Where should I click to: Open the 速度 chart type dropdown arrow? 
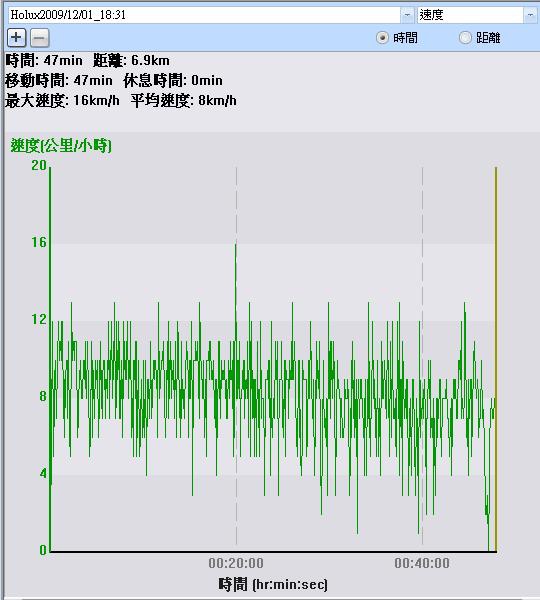coord(530,15)
